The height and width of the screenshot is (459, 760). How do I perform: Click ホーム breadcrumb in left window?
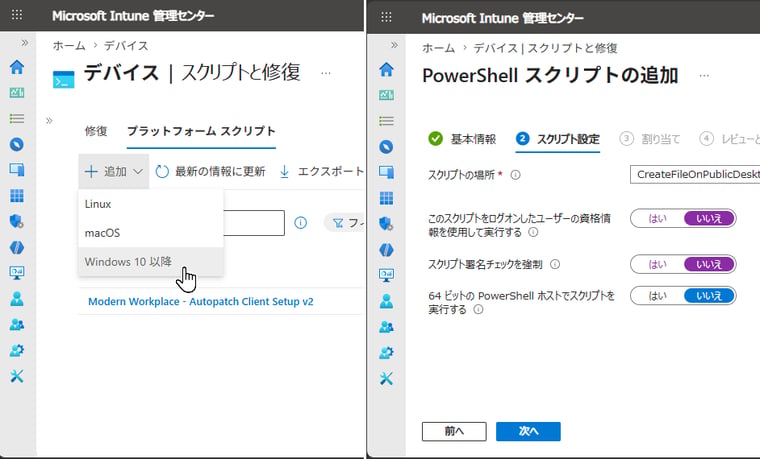pos(69,46)
